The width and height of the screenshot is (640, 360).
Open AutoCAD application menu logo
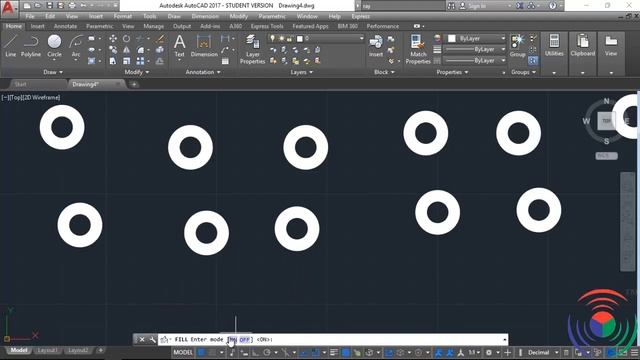coord(9,8)
